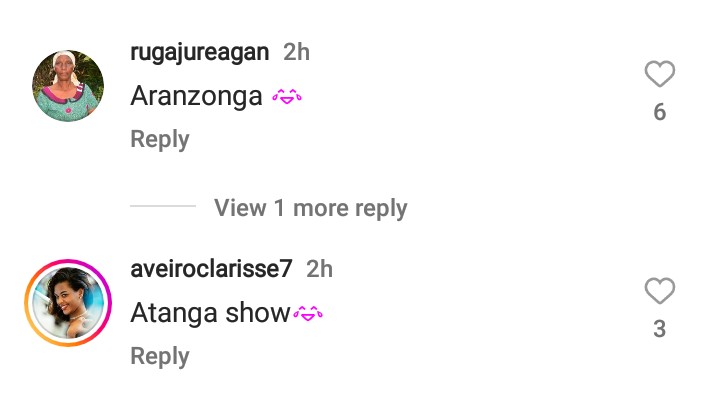Expand View 1 more reply
The height and width of the screenshot is (406, 720).
click(310, 208)
